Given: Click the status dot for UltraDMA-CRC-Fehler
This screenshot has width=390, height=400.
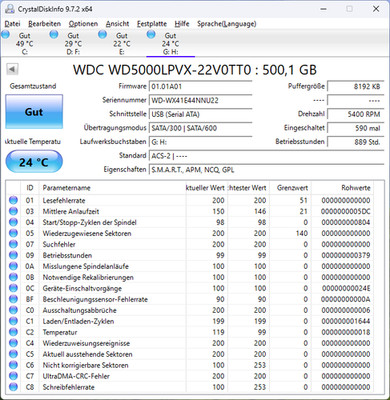Looking at the screenshot, I should pyautogui.click(x=13, y=376).
